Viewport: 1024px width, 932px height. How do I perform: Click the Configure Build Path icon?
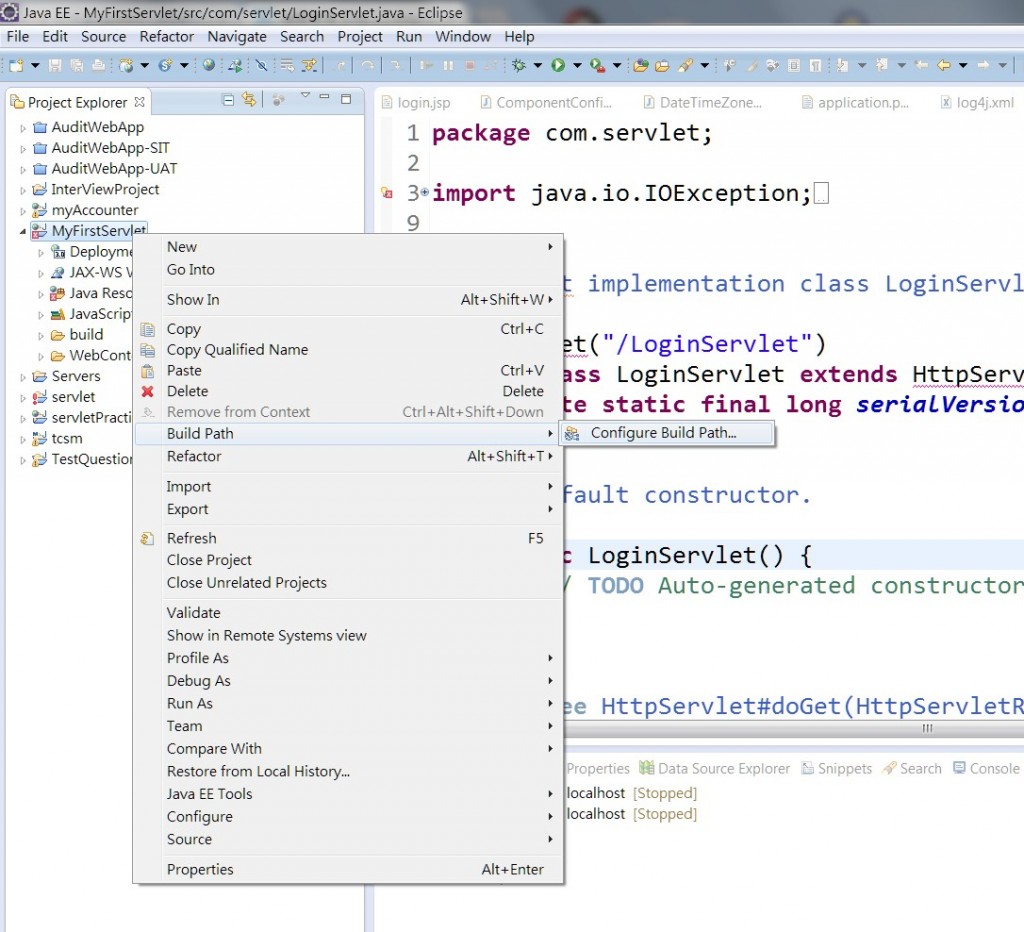(x=572, y=434)
